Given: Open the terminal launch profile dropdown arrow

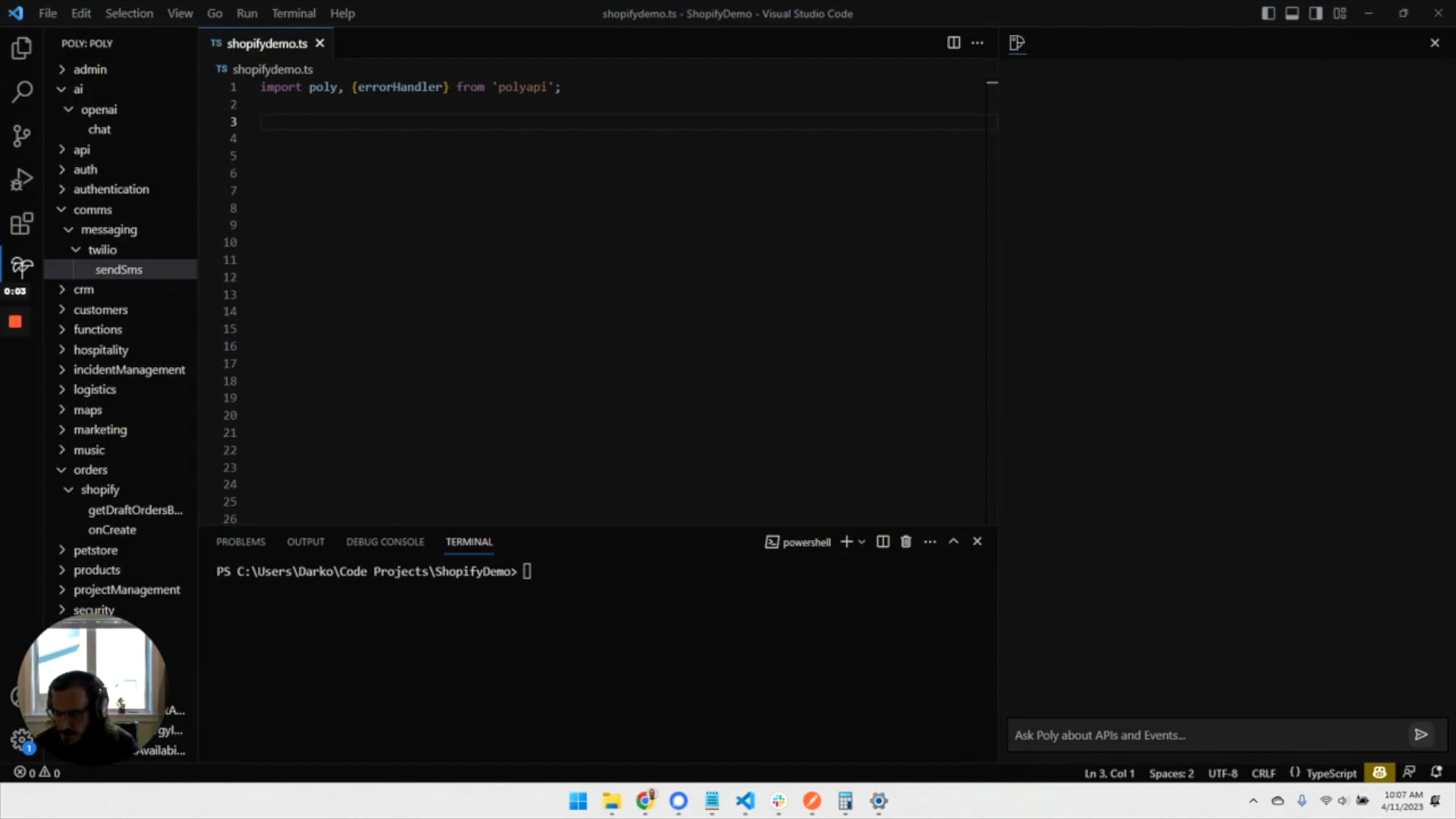Looking at the screenshot, I should pyautogui.click(x=861, y=542).
